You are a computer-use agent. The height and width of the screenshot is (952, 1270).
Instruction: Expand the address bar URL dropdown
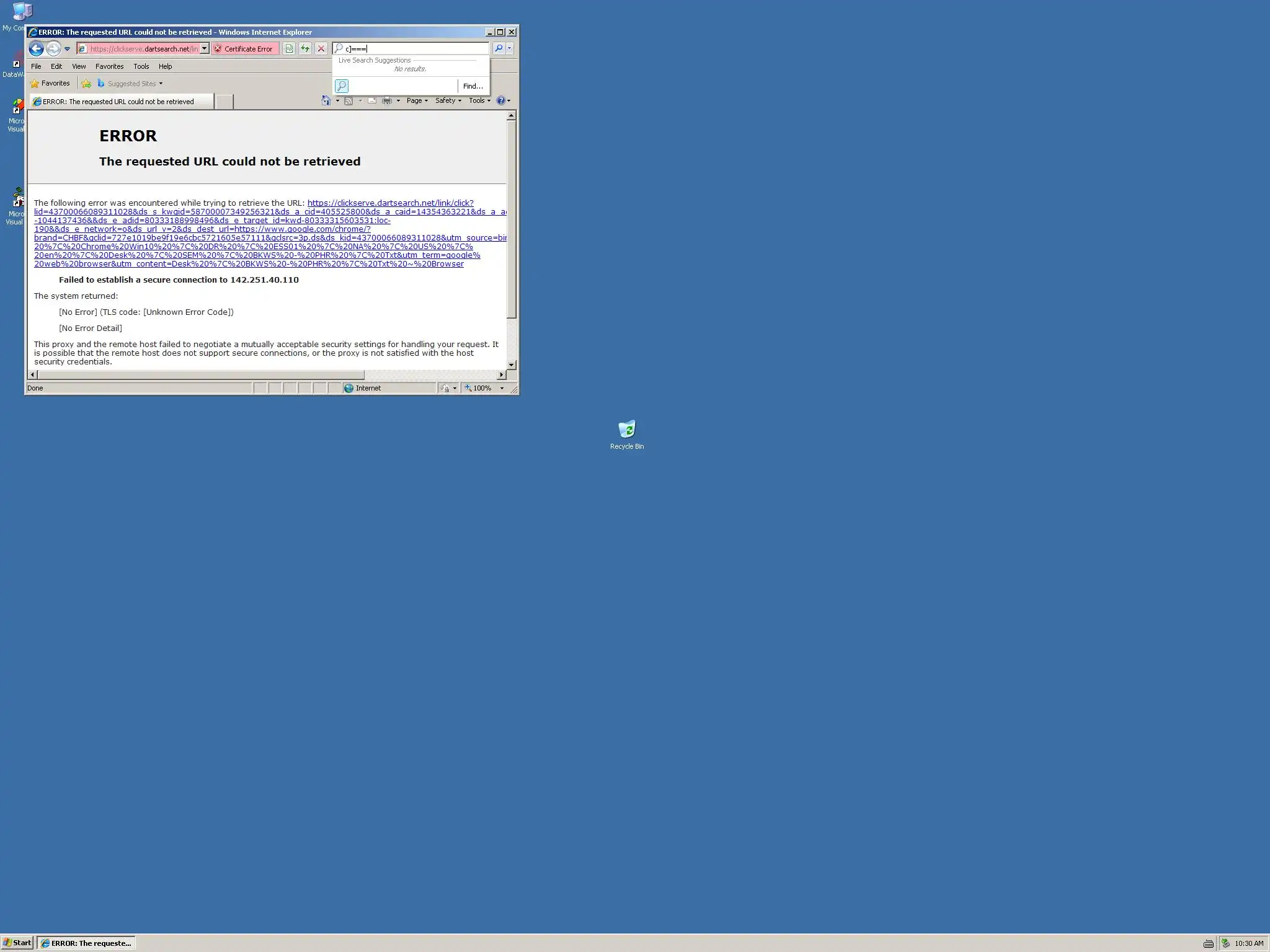click(x=204, y=48)
